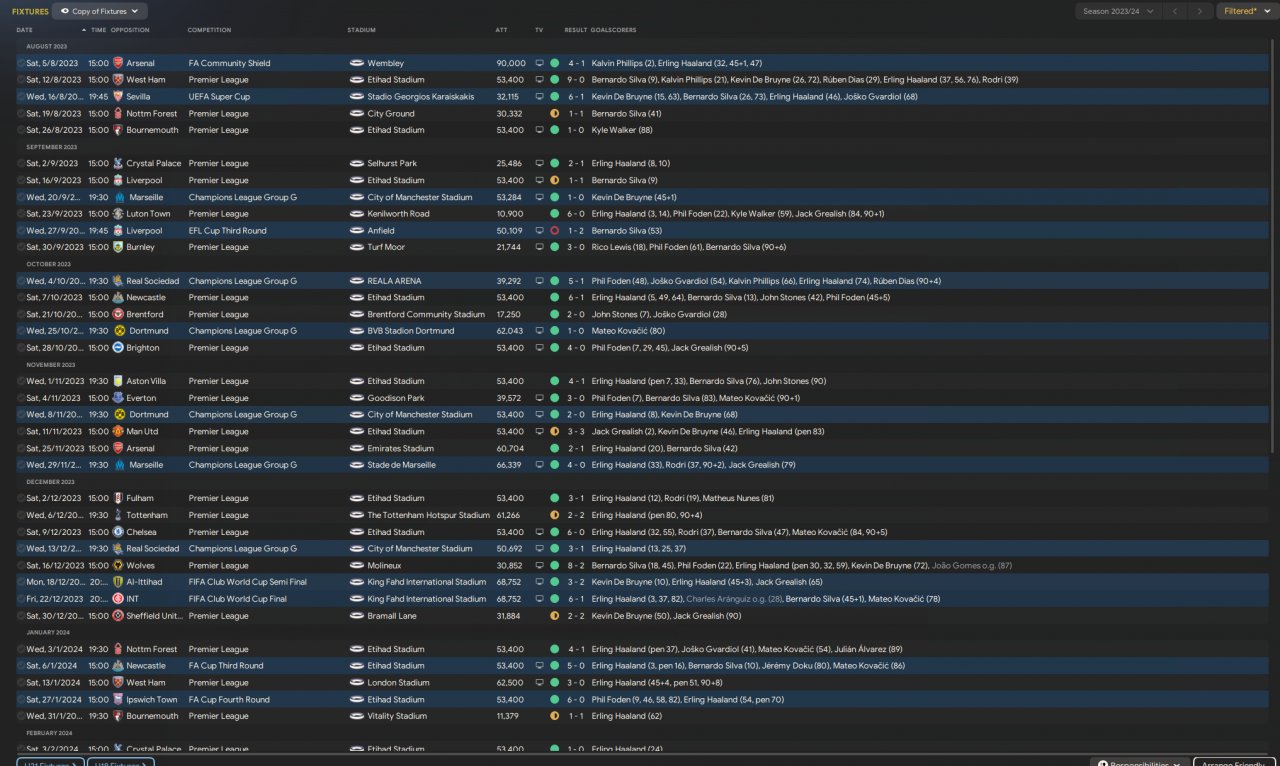Image resolution: width=1280 pixels, height=766 pixels.
Task: Toggle the selection circle on the Everton row
Action: pos(21,398)
